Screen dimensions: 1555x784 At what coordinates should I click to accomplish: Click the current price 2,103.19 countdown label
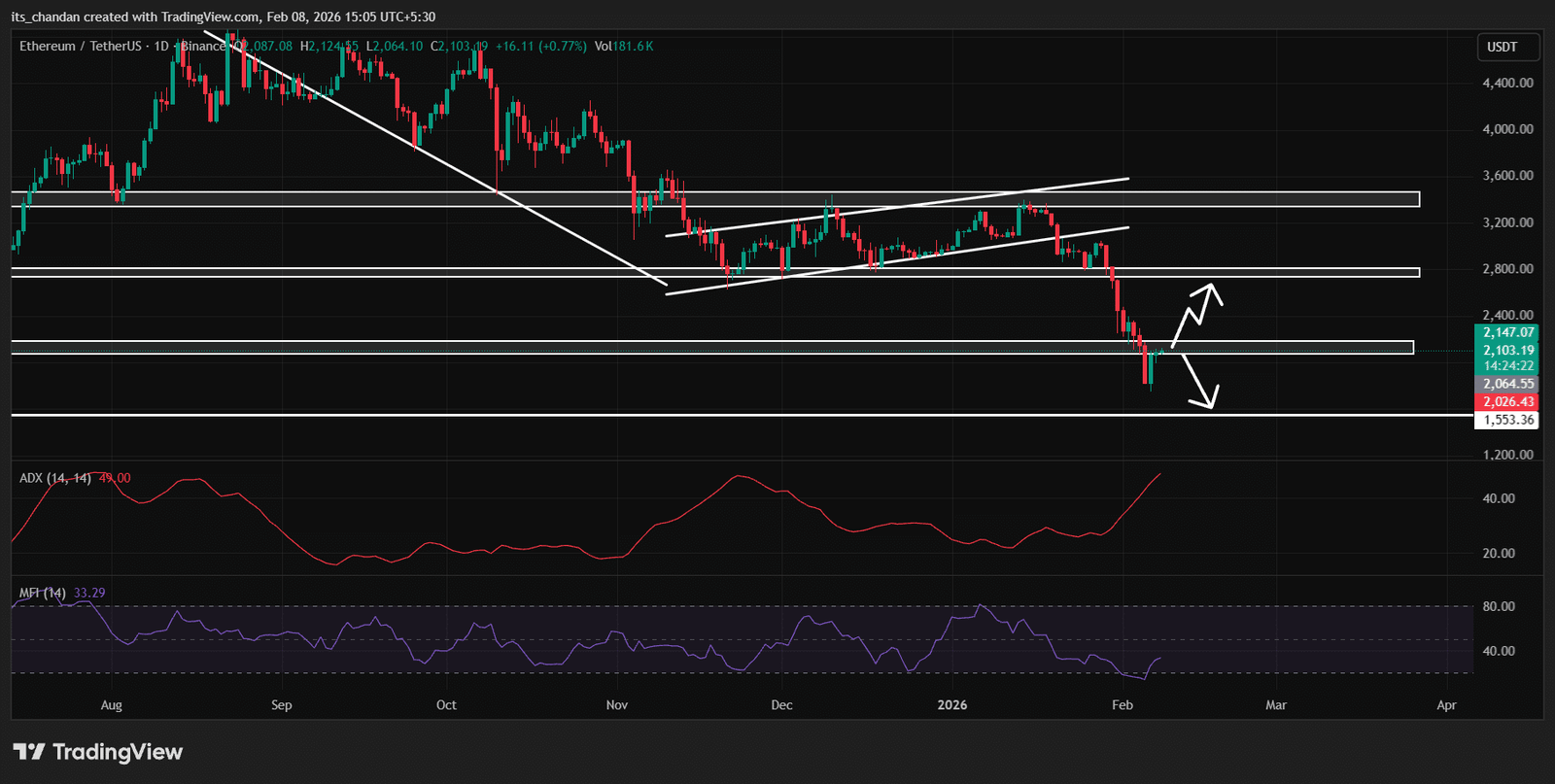pyautogui.click(x=1507, y=358)
